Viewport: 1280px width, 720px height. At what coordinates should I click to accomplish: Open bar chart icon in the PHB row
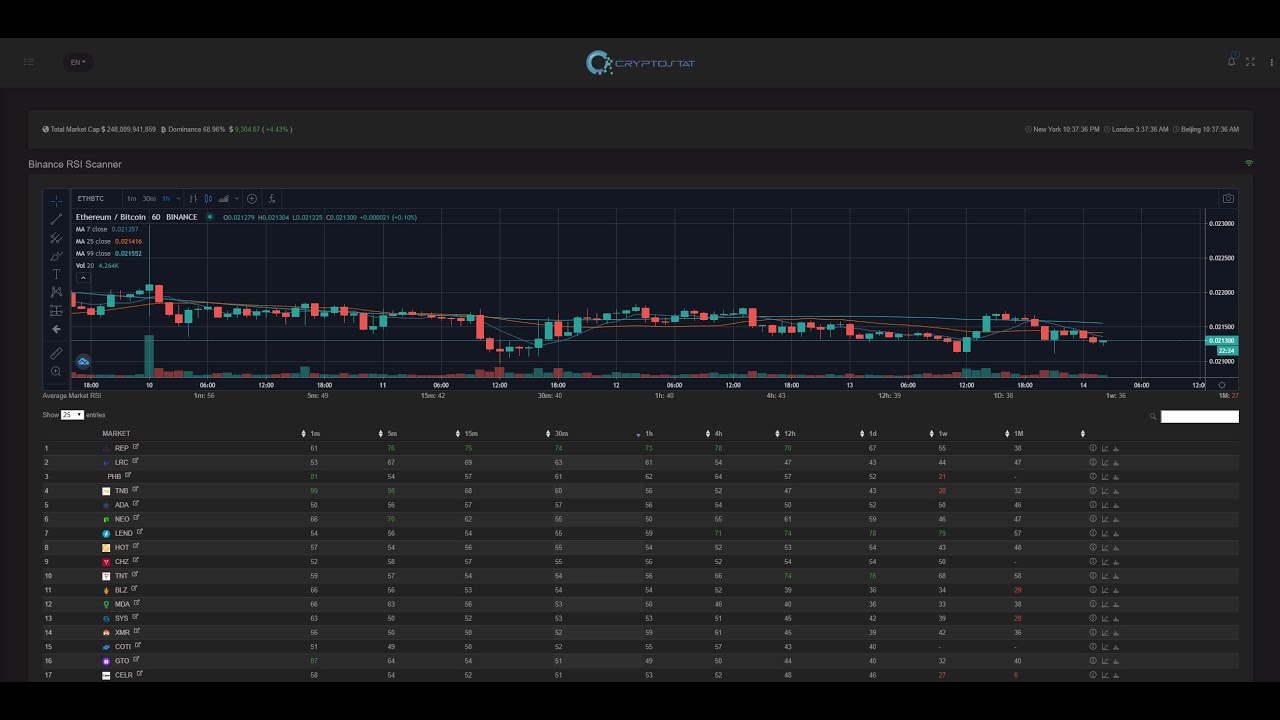click(1116, 476)
